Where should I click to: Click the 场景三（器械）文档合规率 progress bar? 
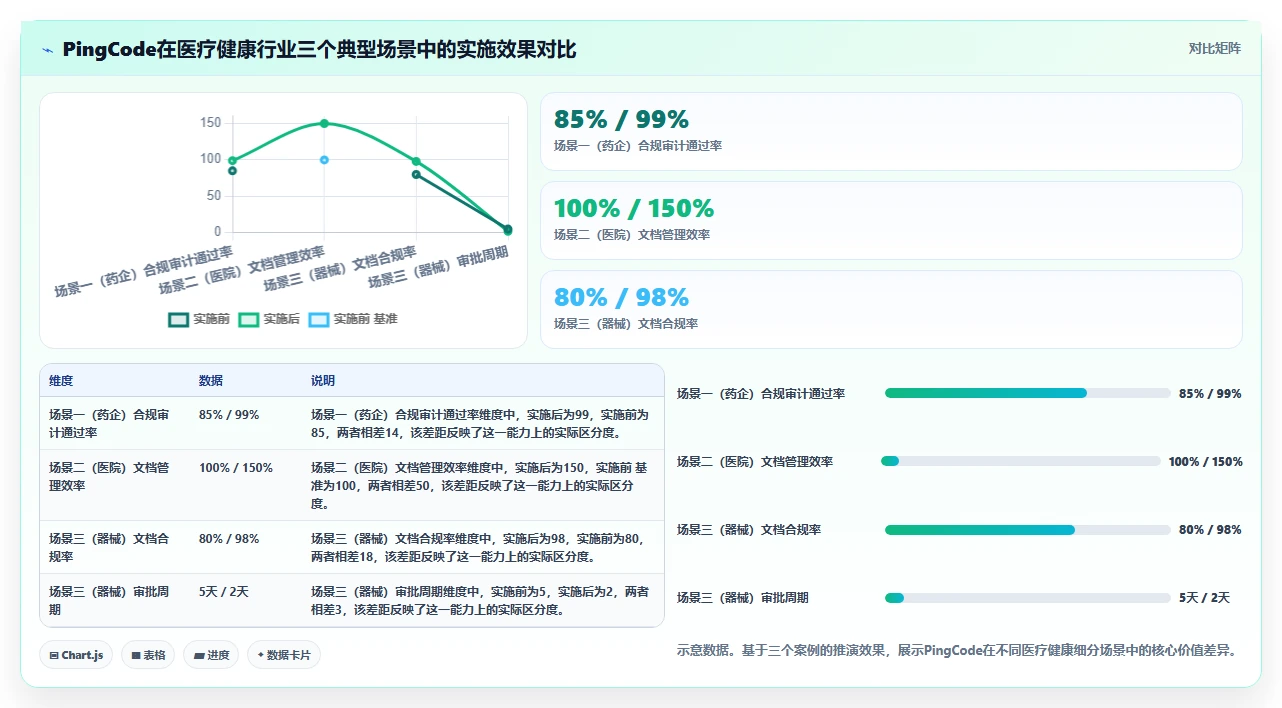[x=1027, y=529]
